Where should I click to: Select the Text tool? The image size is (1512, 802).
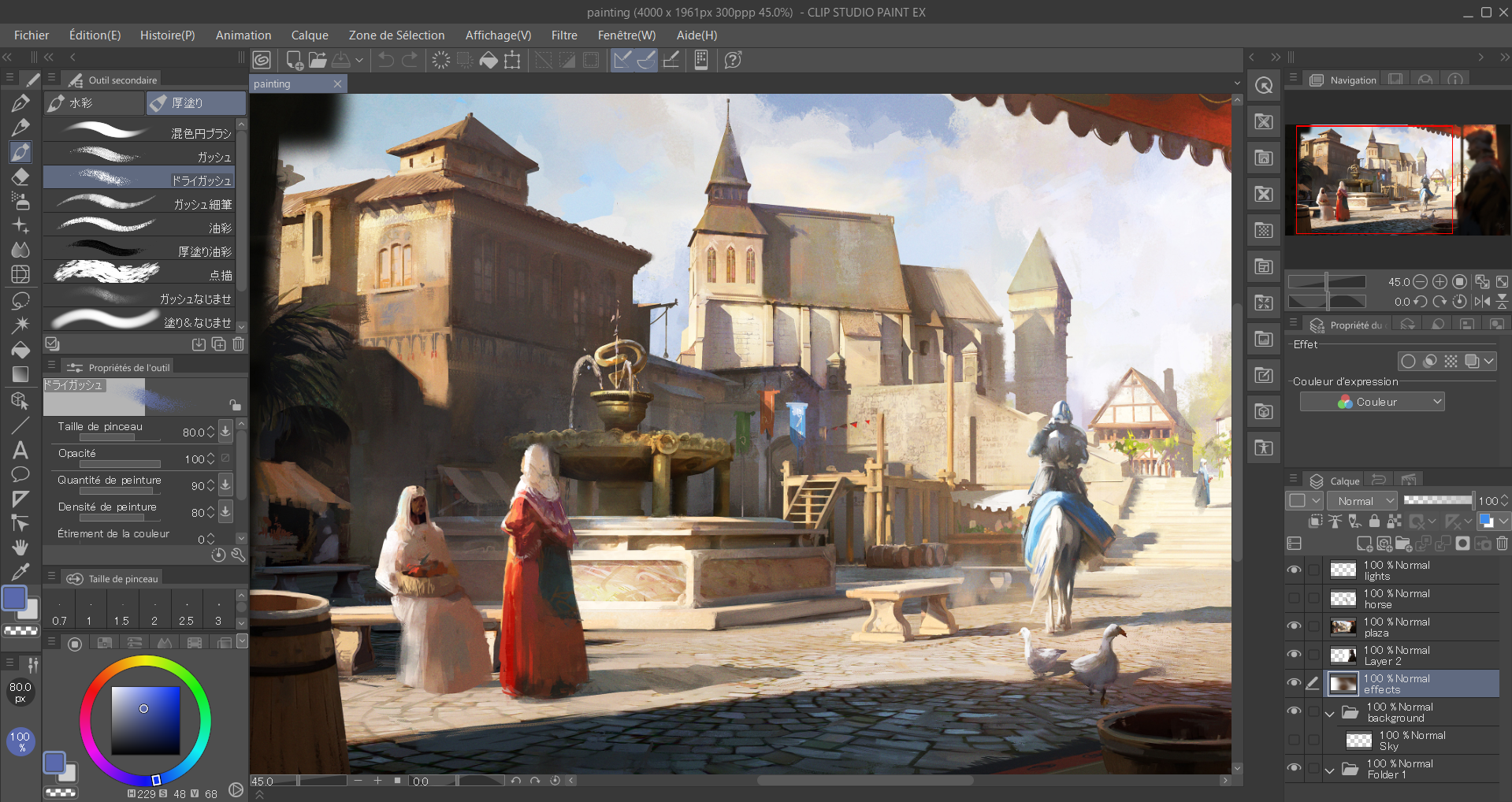20,450
